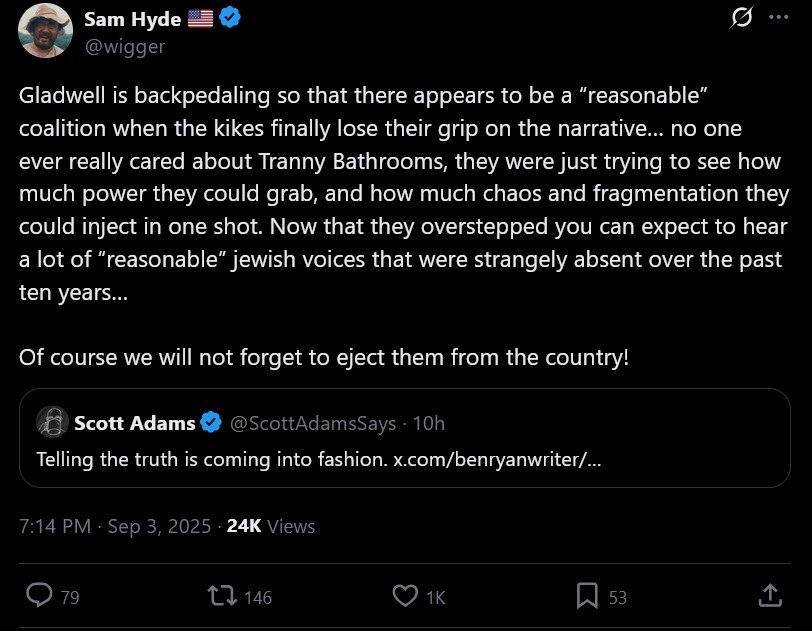Viewport: 812px width, 631px height.
Task: Click the 7:14 PM Sep 3, 2025 timestamp
Action: [115, 525]
